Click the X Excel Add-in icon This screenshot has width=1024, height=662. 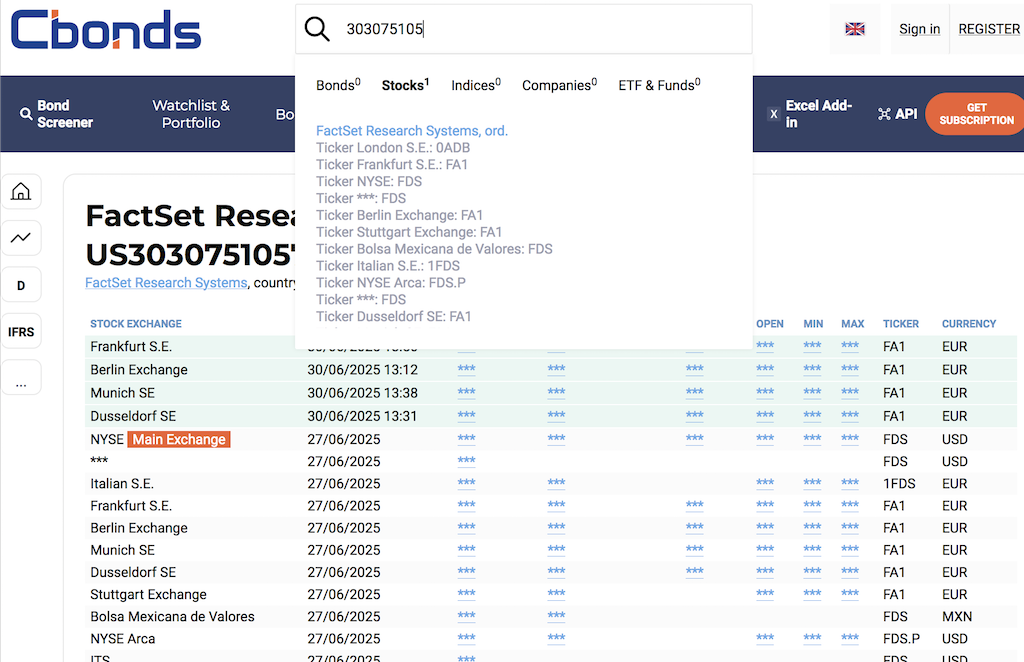(773, 114)
